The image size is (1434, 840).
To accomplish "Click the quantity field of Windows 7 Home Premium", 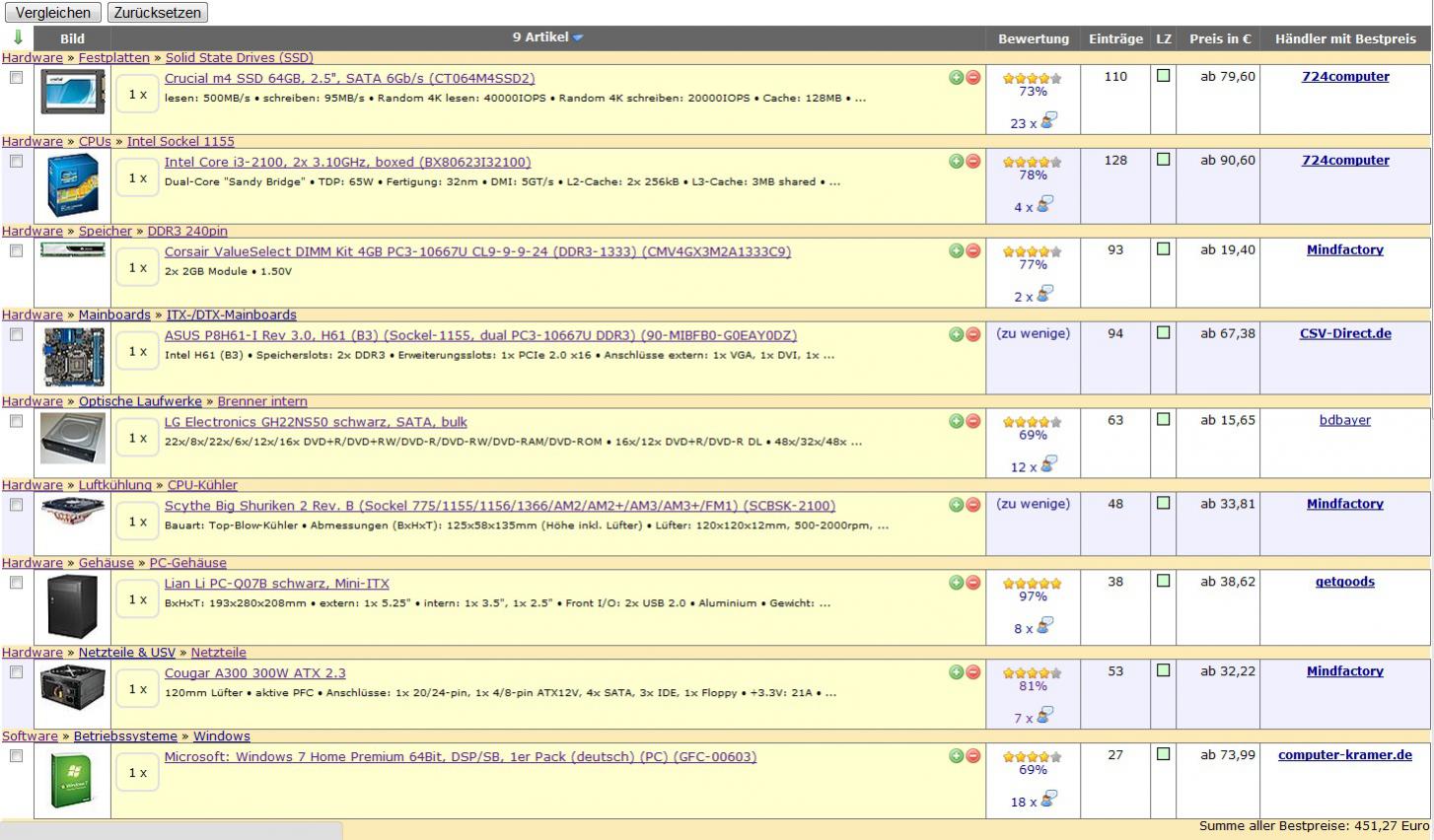I will (x=137, y=773).
